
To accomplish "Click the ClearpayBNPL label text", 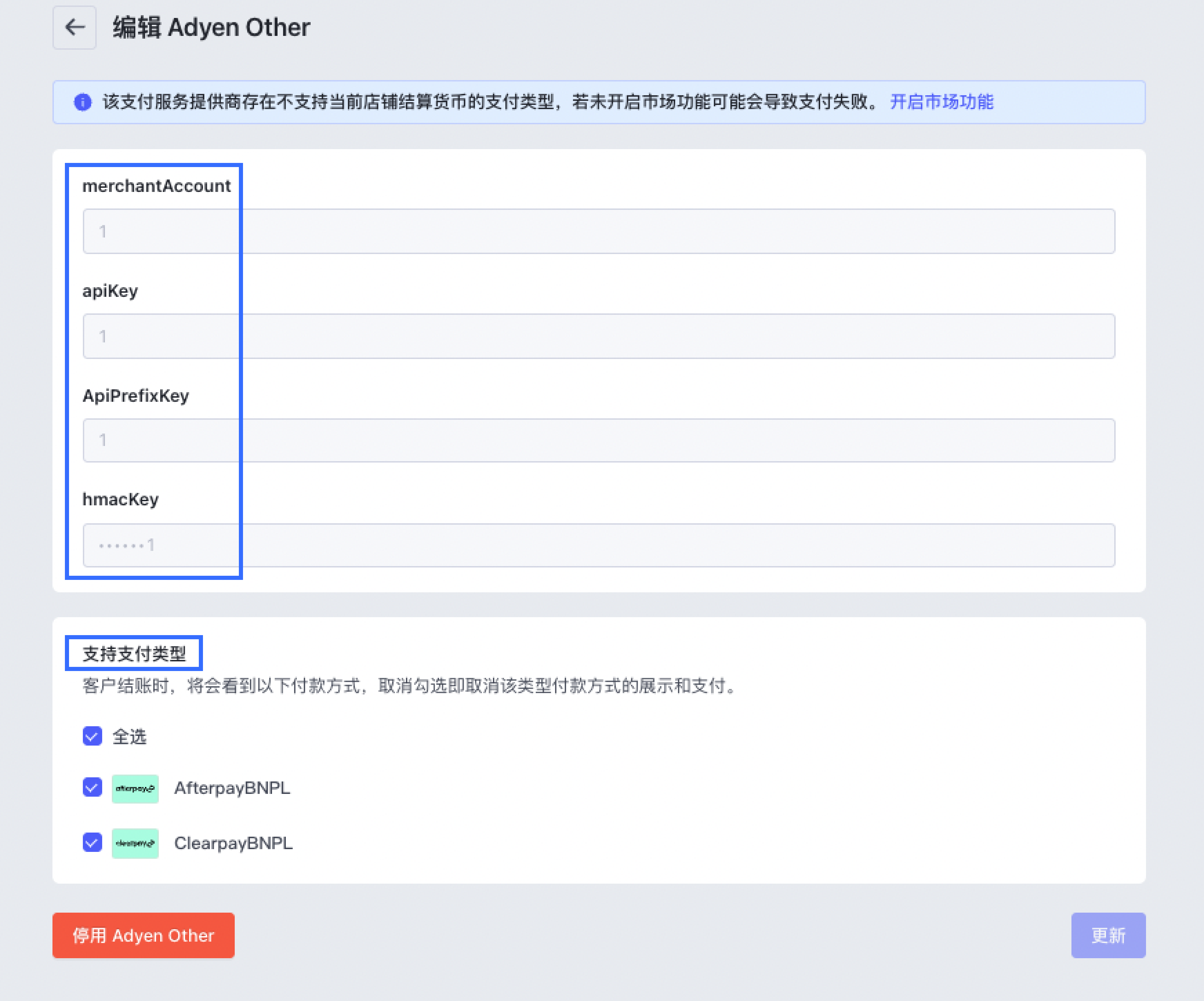I will [x=233, y=843].
